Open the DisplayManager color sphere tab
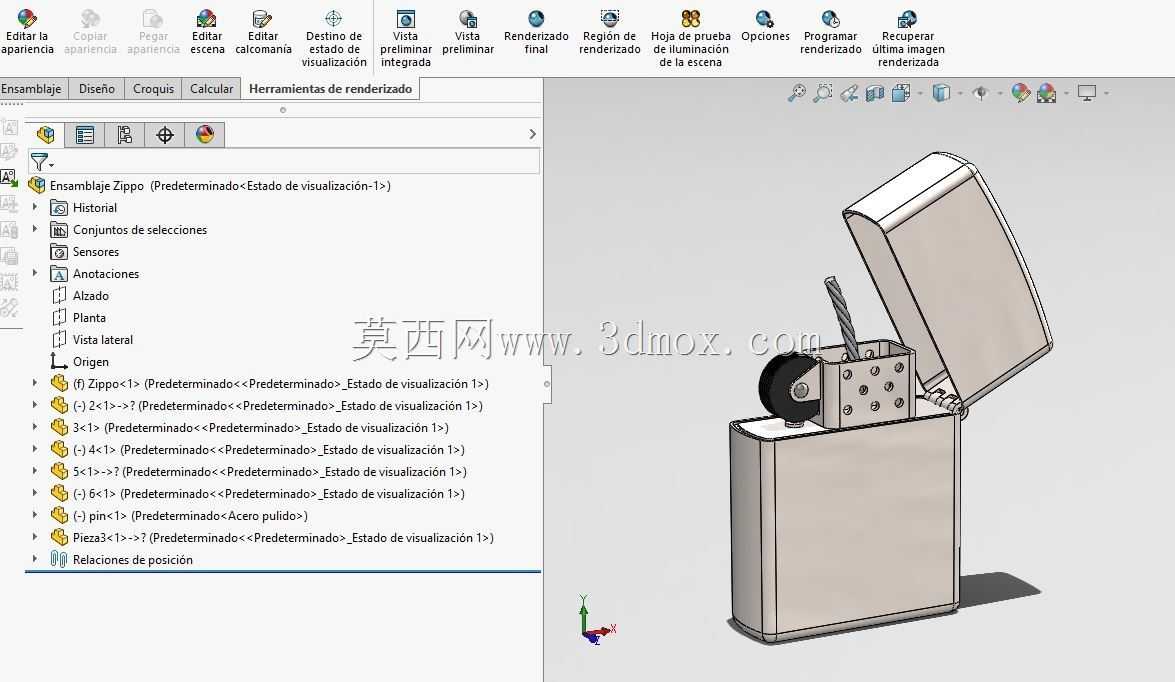Viewport: 1175px width, 682px height. coord(205,135)
